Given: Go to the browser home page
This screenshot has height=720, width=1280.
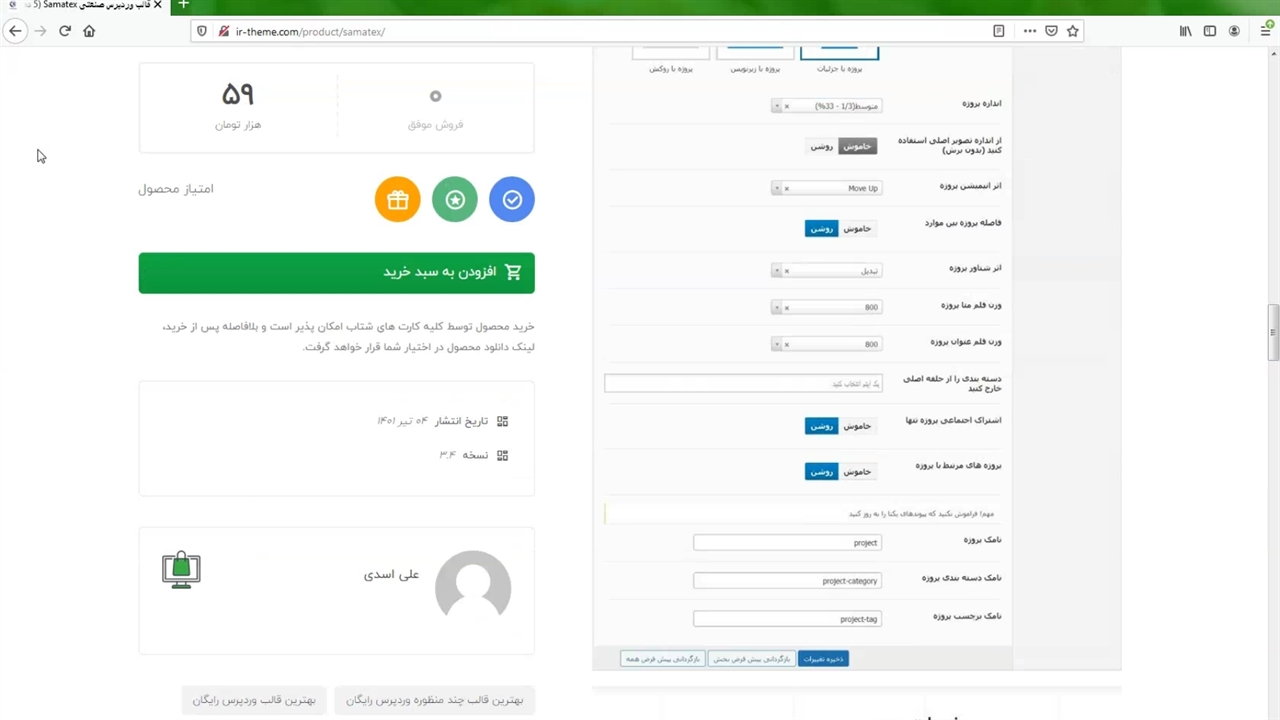Looking at the screenshot, I should [x=89, y=31].
